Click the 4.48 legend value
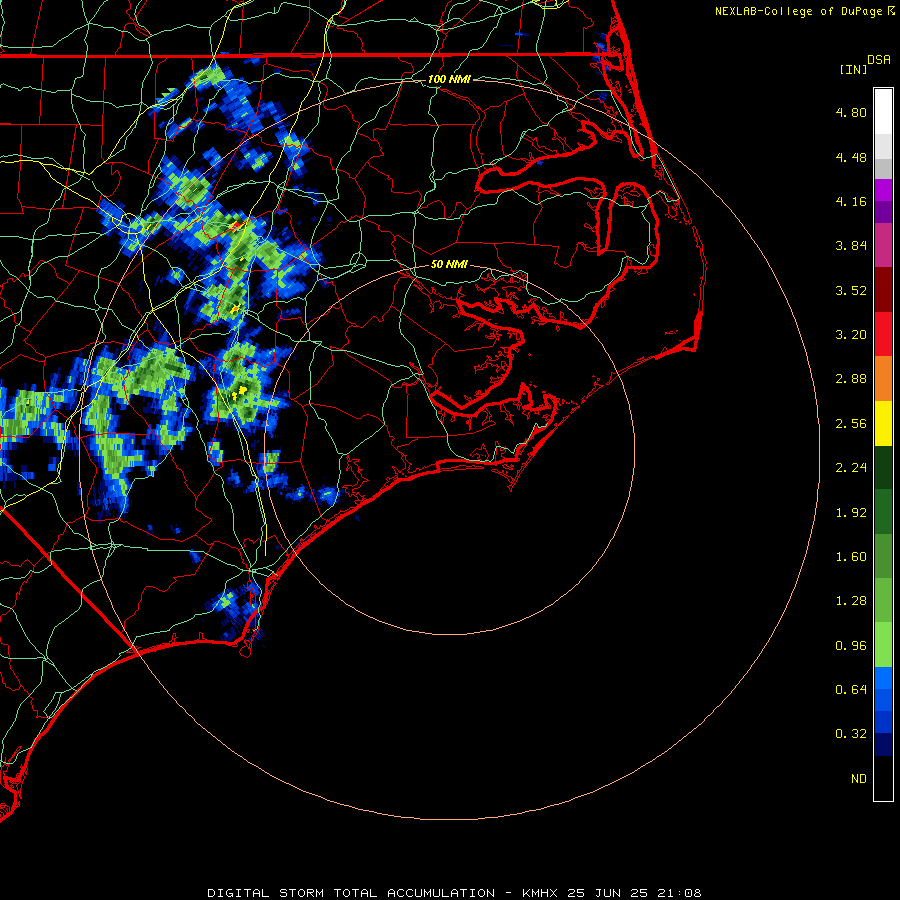 [851, 157]
